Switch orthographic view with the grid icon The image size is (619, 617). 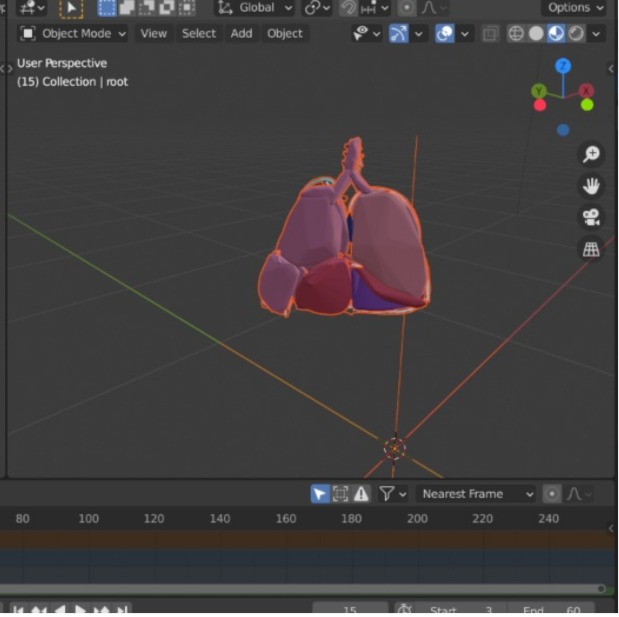(591, 249)
